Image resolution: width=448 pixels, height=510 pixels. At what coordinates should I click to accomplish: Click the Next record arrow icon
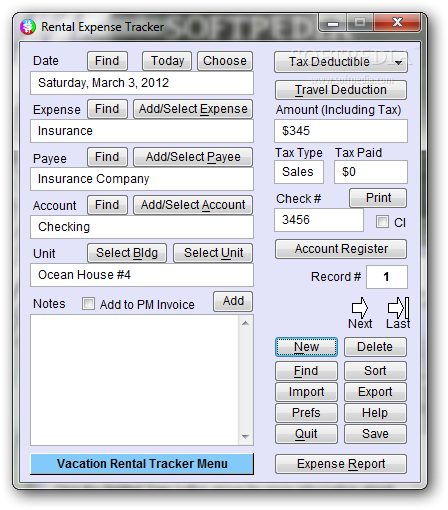coord(360,307)
